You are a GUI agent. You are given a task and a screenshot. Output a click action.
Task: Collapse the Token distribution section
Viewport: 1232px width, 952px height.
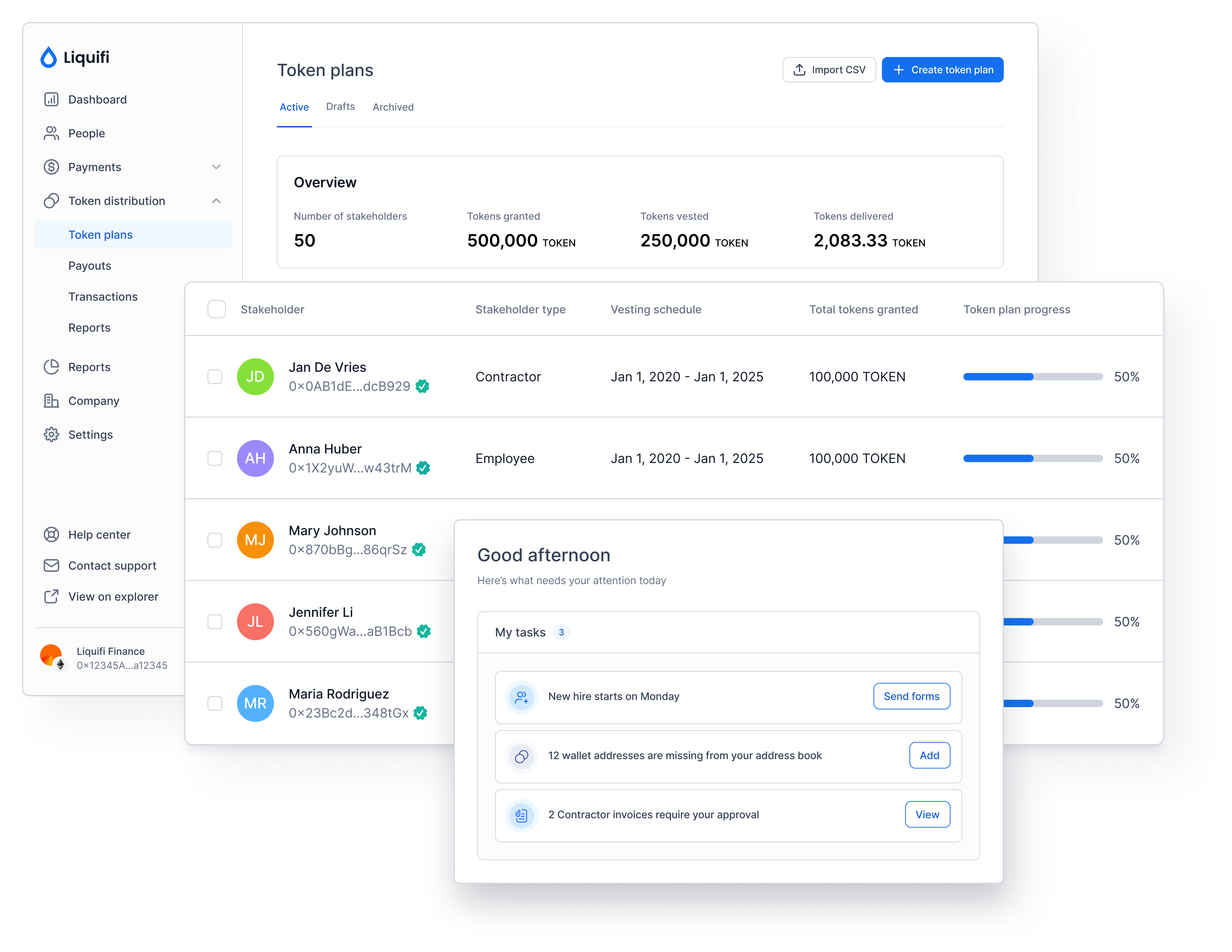pyautogui.click(x=217, y=201)
